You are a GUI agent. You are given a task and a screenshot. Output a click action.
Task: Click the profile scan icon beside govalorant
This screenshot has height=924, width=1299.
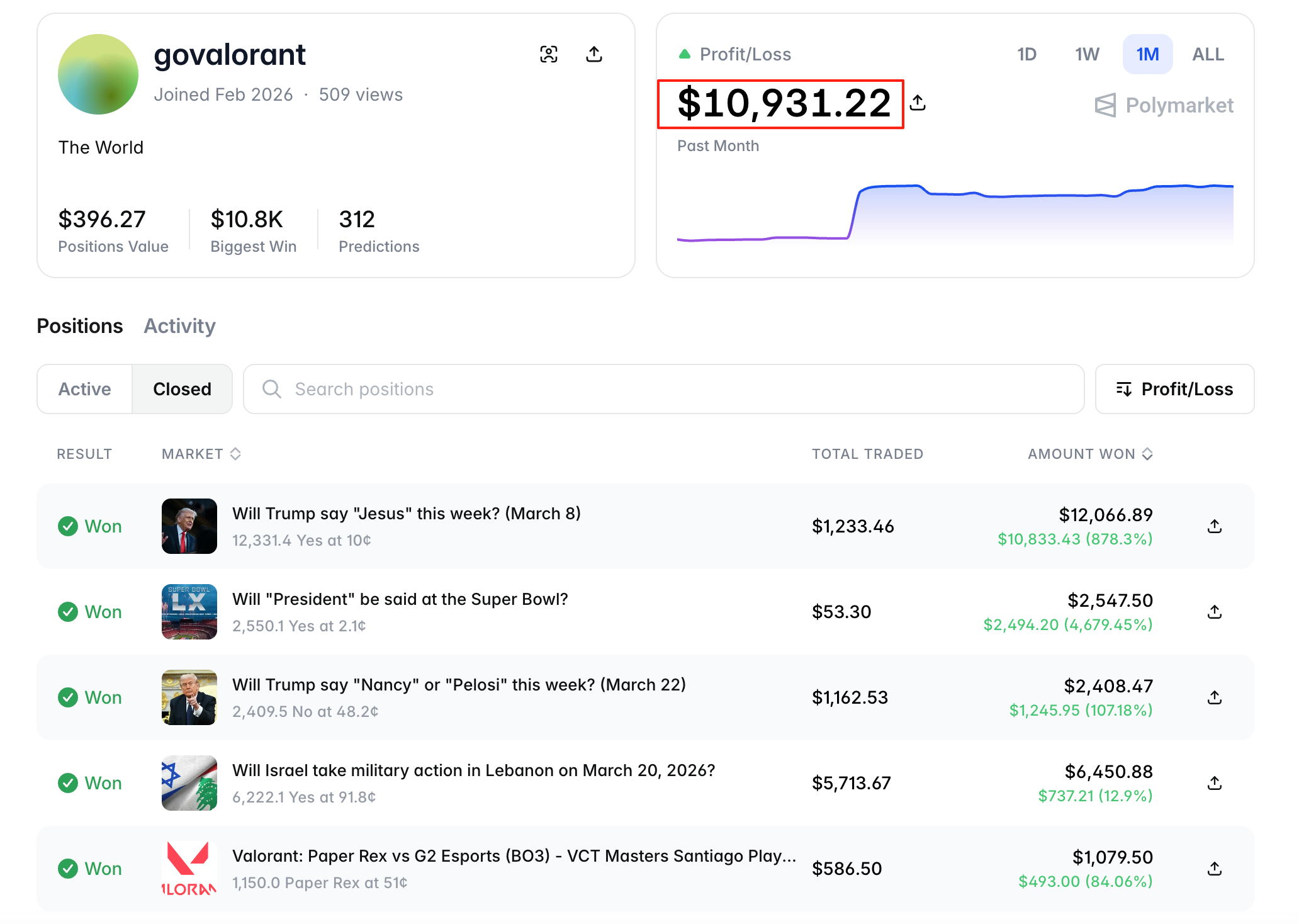tap(548, 55)
